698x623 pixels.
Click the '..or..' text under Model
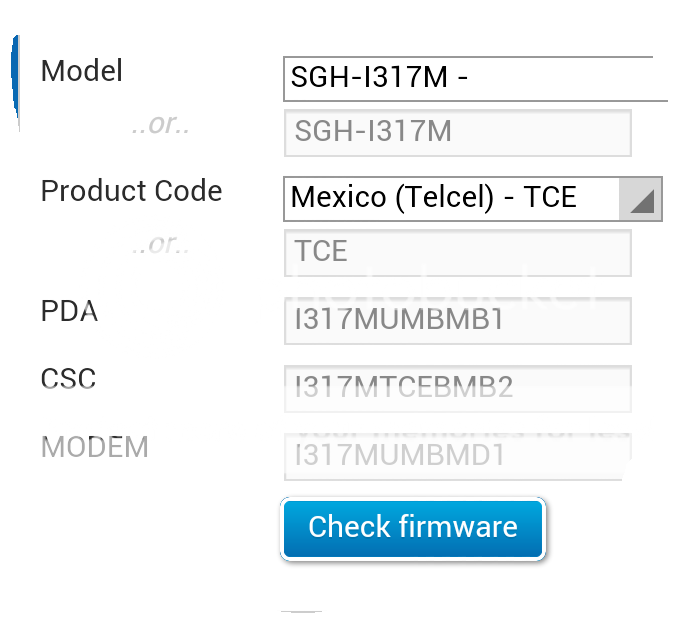pos(161,126)
